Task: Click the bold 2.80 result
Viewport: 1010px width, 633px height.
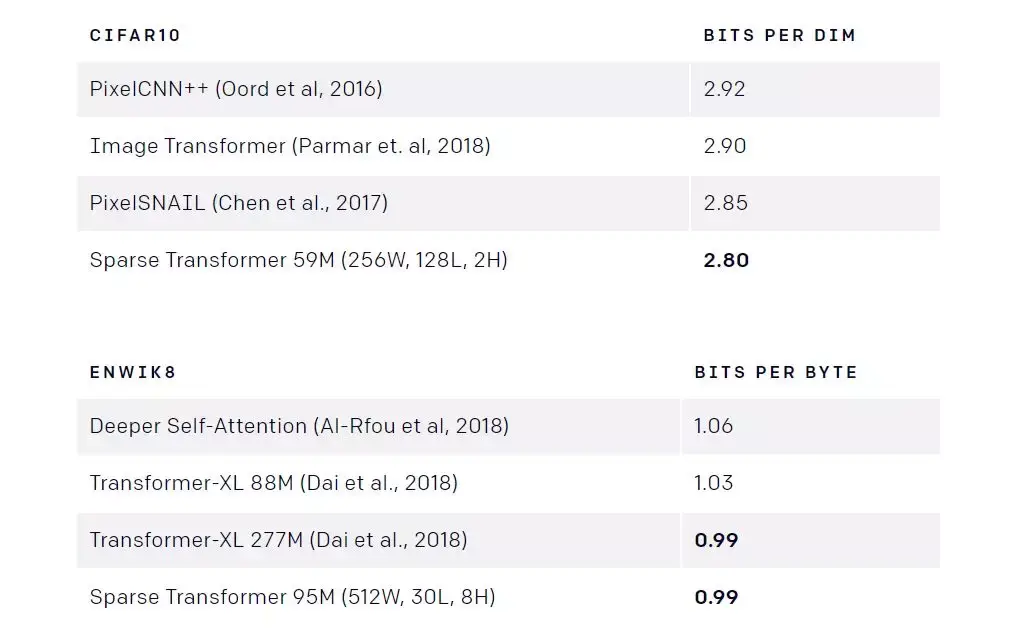Action: click(x=726, y=260)
